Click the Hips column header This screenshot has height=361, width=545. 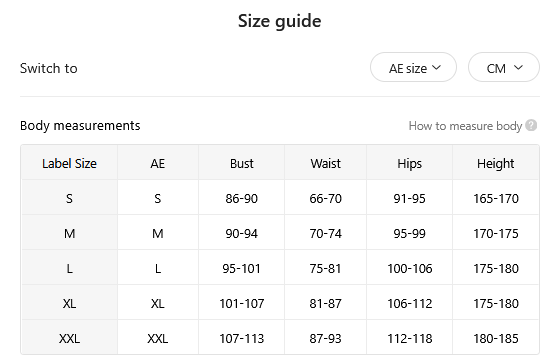pyautogui.click(x=409, y=163)
